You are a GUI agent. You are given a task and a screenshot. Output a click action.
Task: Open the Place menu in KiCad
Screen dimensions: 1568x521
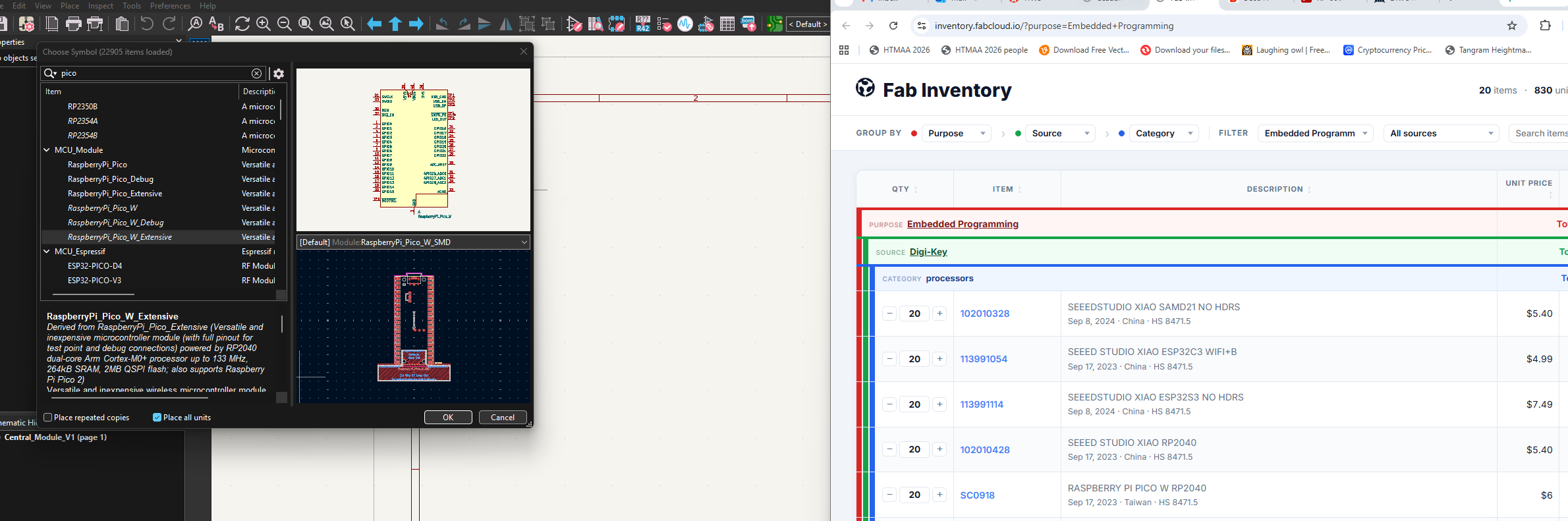coord(70,6)
